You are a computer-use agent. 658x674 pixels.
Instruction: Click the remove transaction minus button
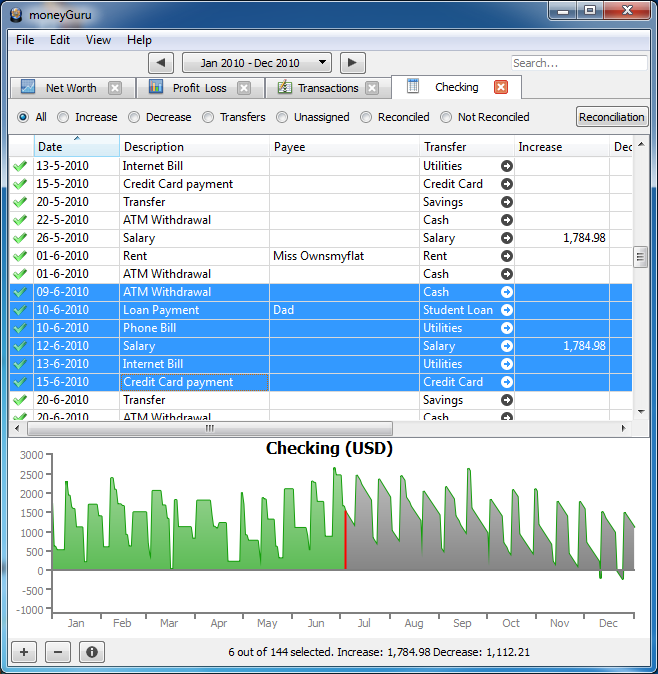[x=57, y=652]
